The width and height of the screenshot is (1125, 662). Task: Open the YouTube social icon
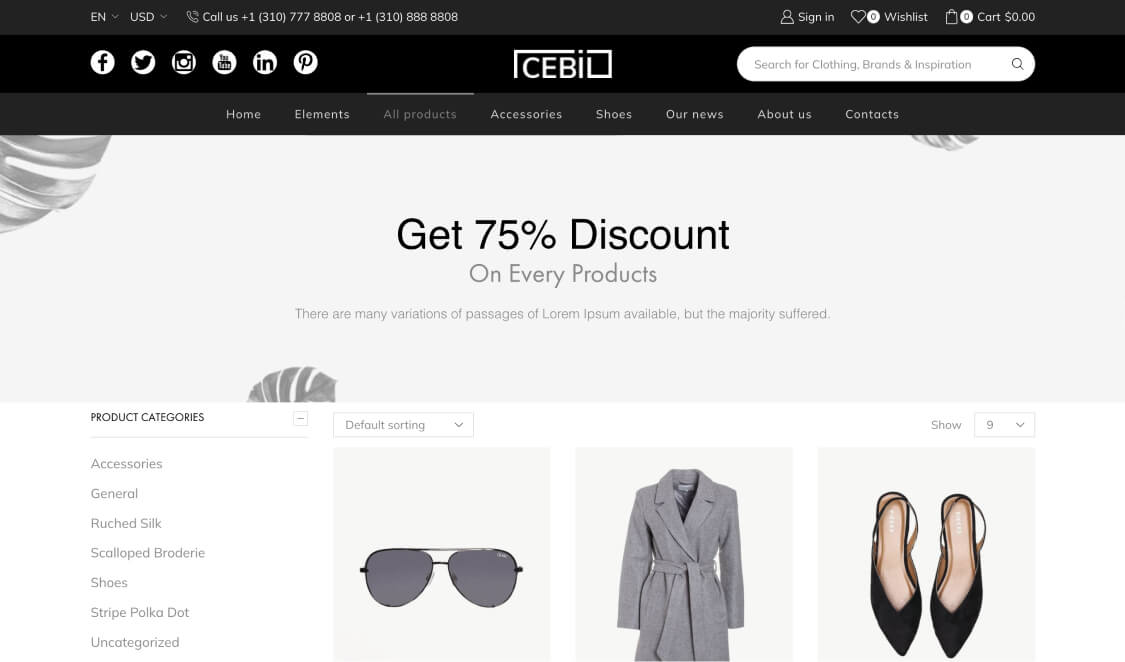(225, 62)
